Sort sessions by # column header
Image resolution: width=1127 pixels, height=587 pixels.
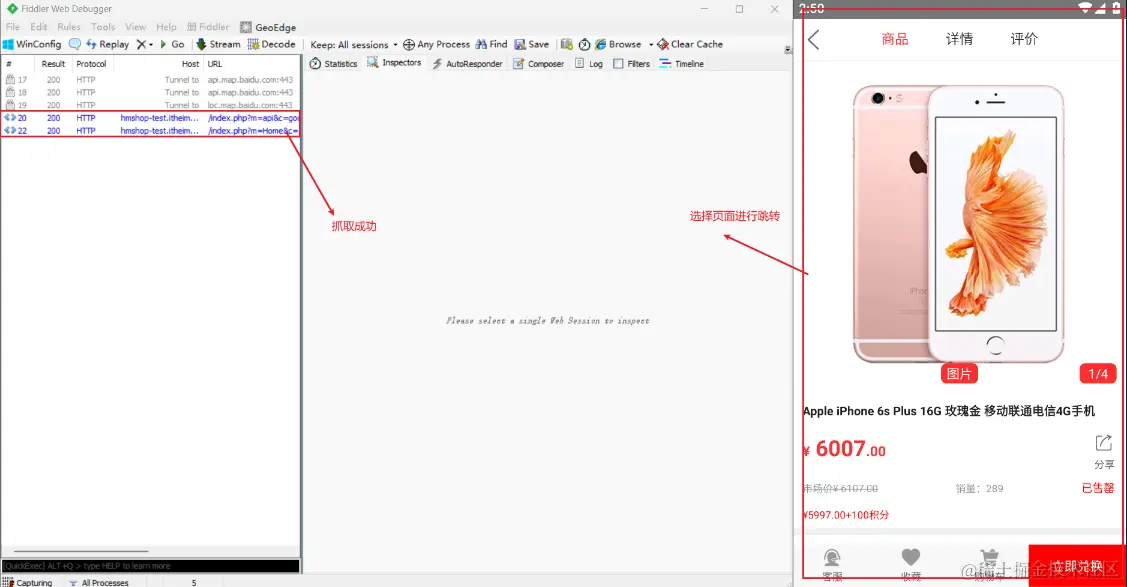18,64
